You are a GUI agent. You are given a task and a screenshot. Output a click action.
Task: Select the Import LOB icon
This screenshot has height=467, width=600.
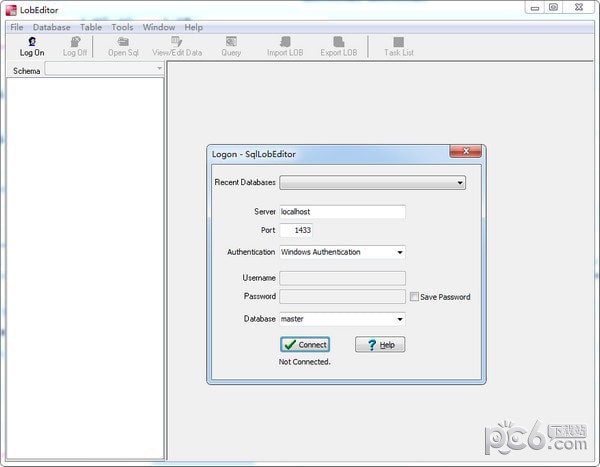(284, 46)
